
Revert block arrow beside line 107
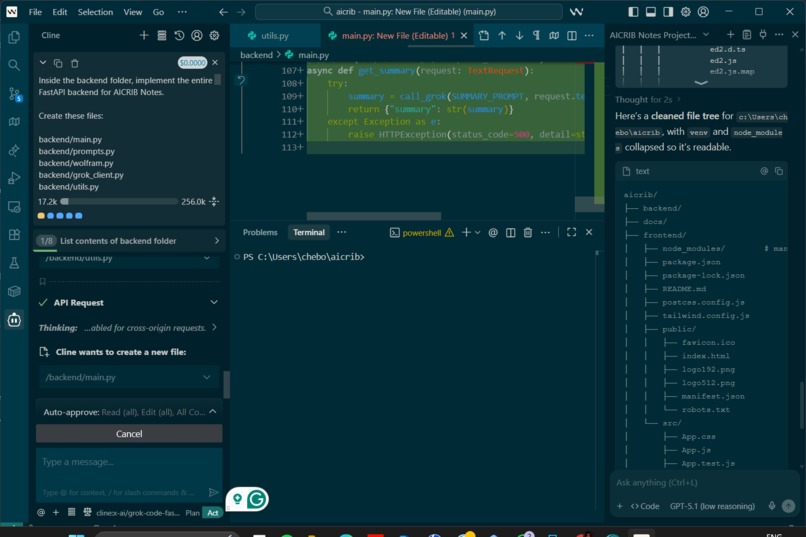click(241, 80)
